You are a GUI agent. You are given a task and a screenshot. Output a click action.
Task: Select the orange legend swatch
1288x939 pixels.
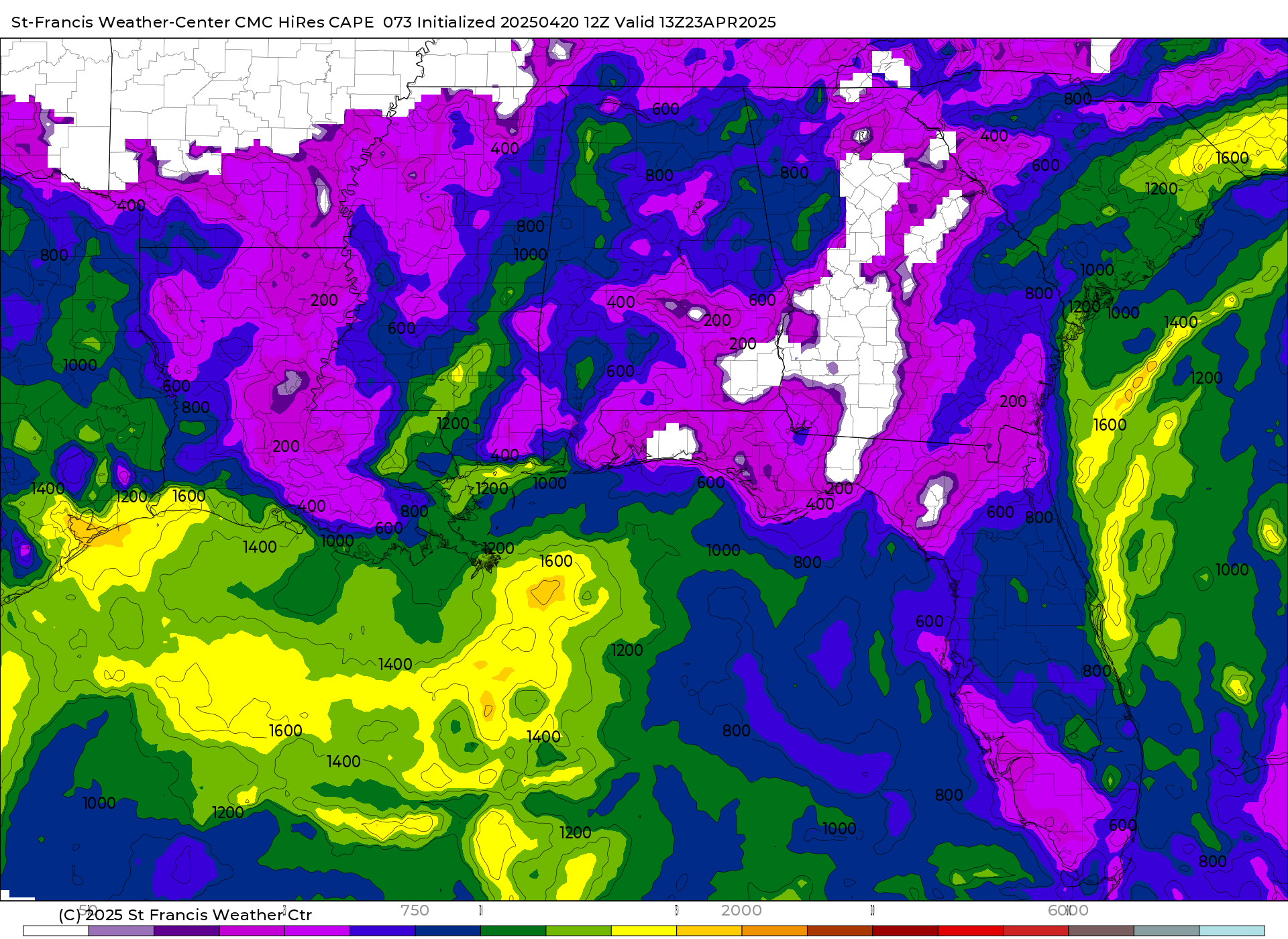point(775,931)
